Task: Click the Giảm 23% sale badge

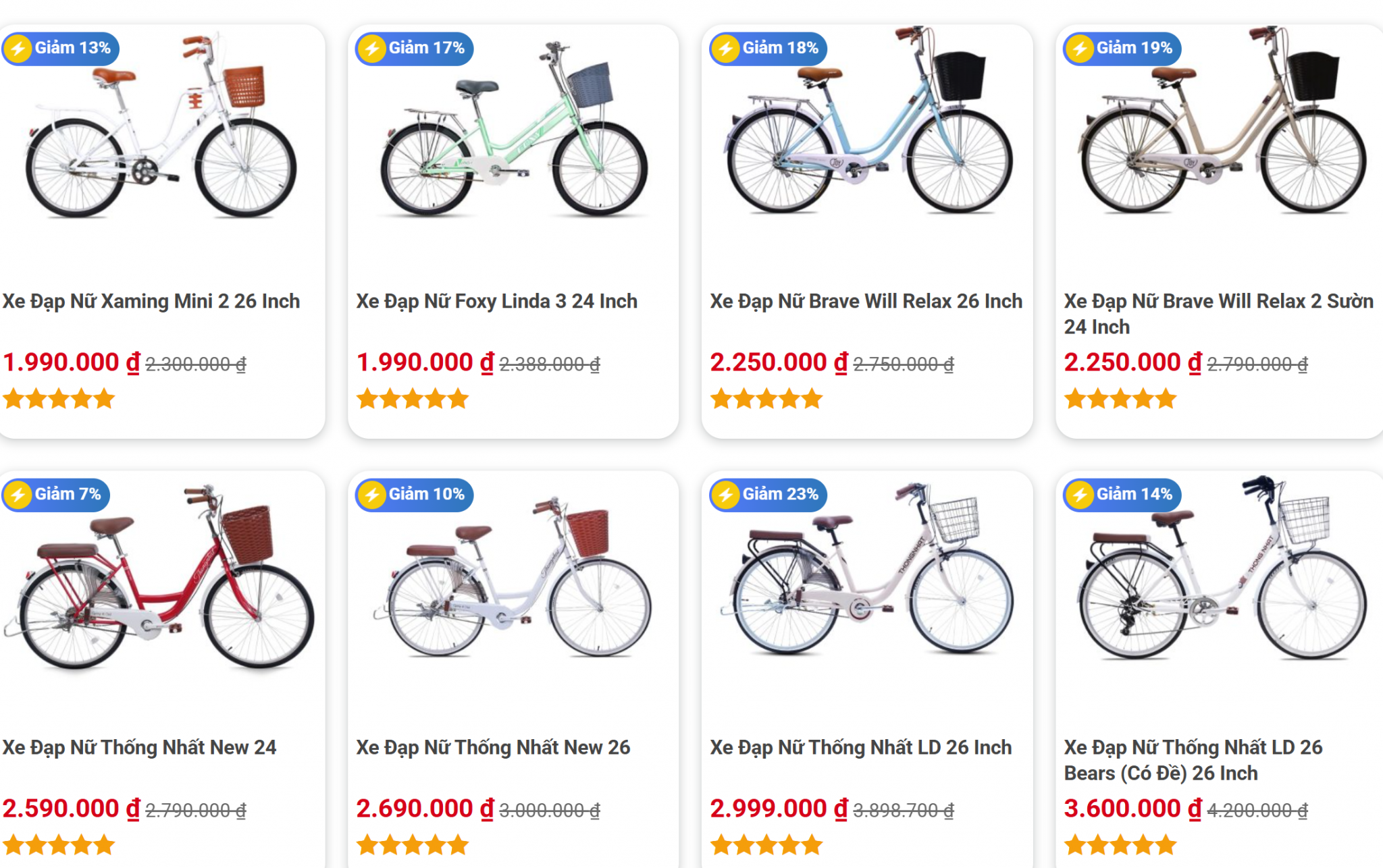Action: tap(768, 494)
